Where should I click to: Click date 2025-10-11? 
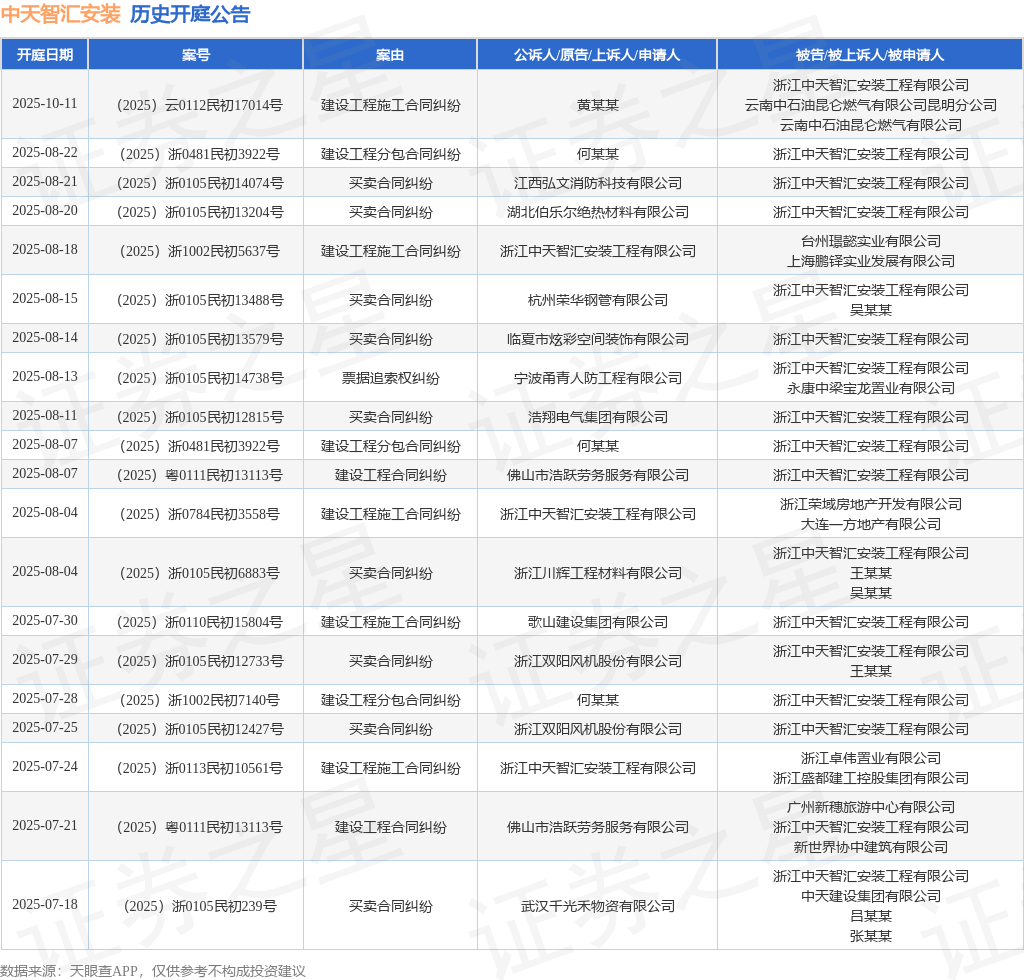click(x=44, y=104)
